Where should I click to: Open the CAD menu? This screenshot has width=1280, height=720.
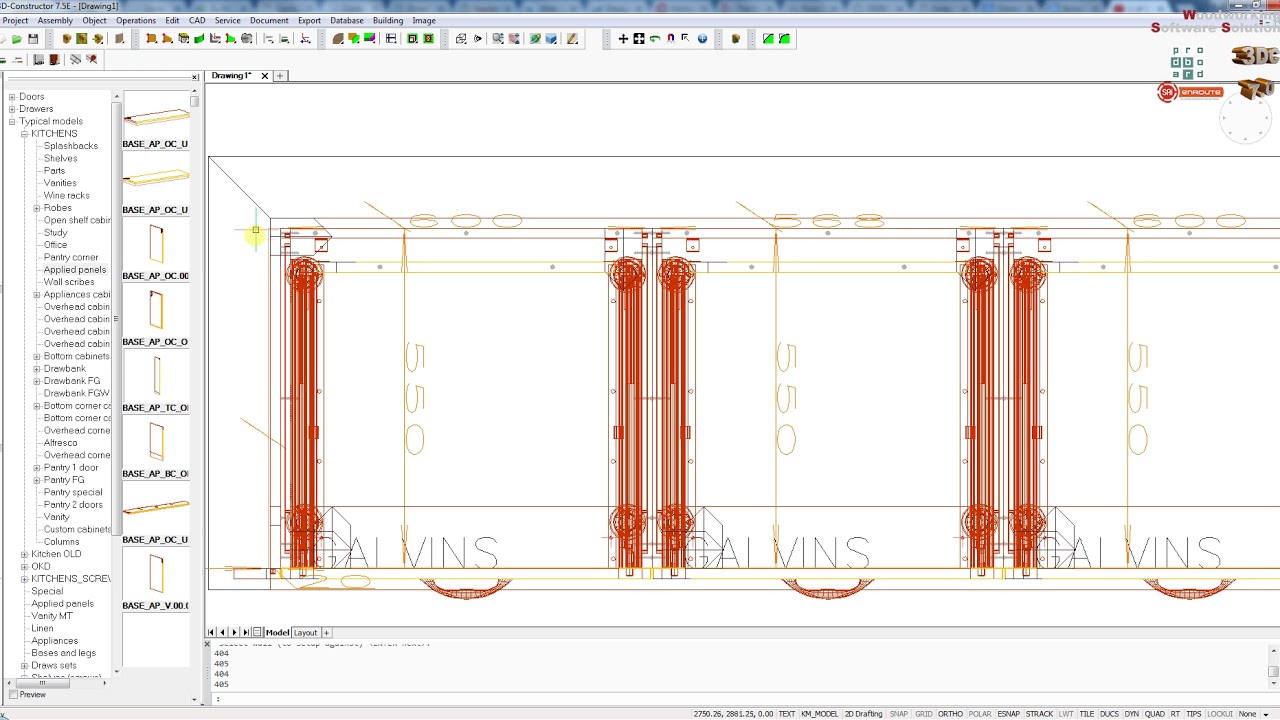[197, 20]
